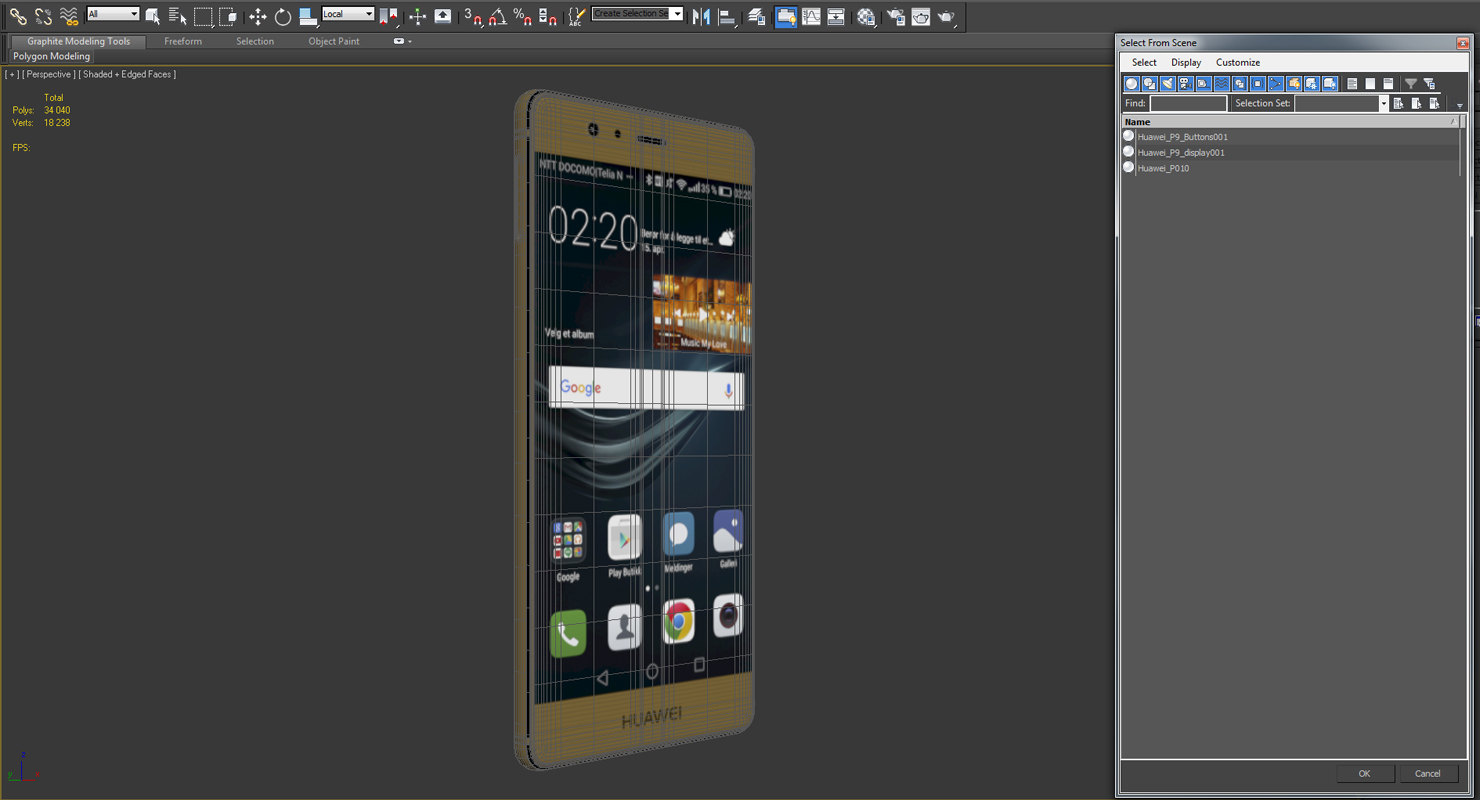Sort list by Name column header

[1290, 122]
